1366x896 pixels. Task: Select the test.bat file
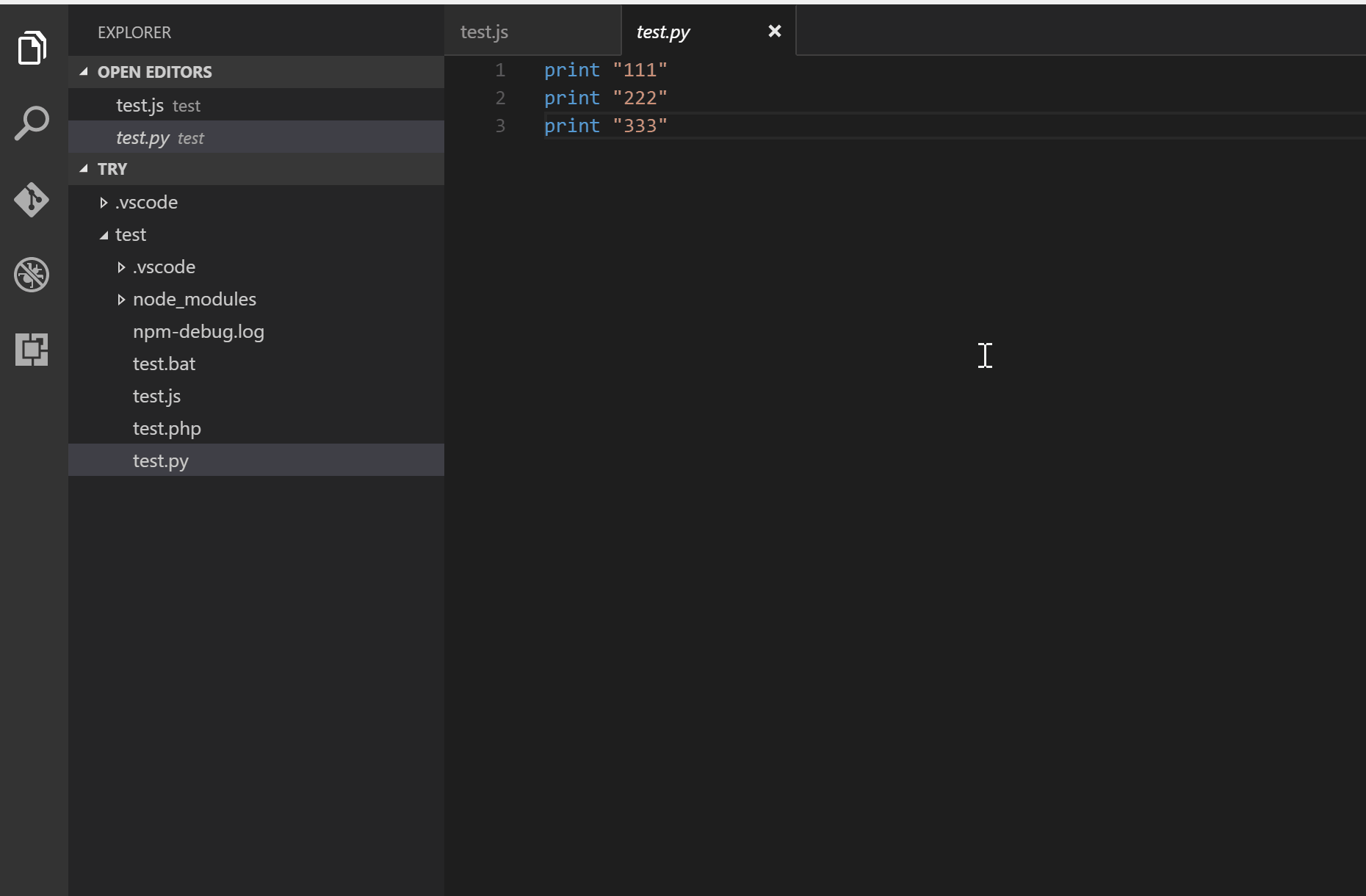point(163,364)
